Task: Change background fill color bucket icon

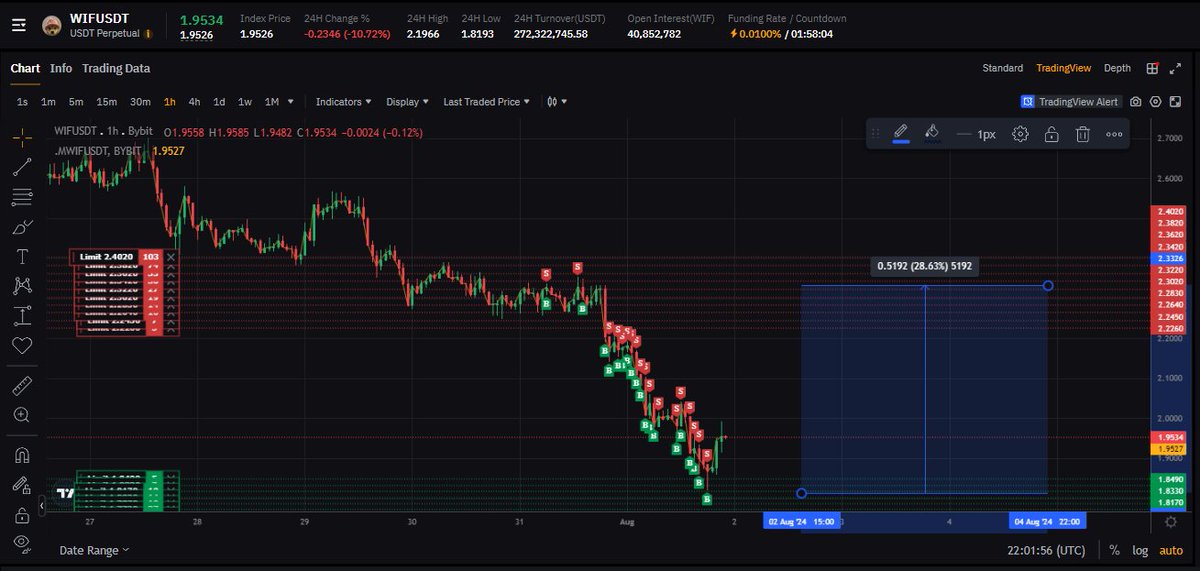Action: point(931,133)
